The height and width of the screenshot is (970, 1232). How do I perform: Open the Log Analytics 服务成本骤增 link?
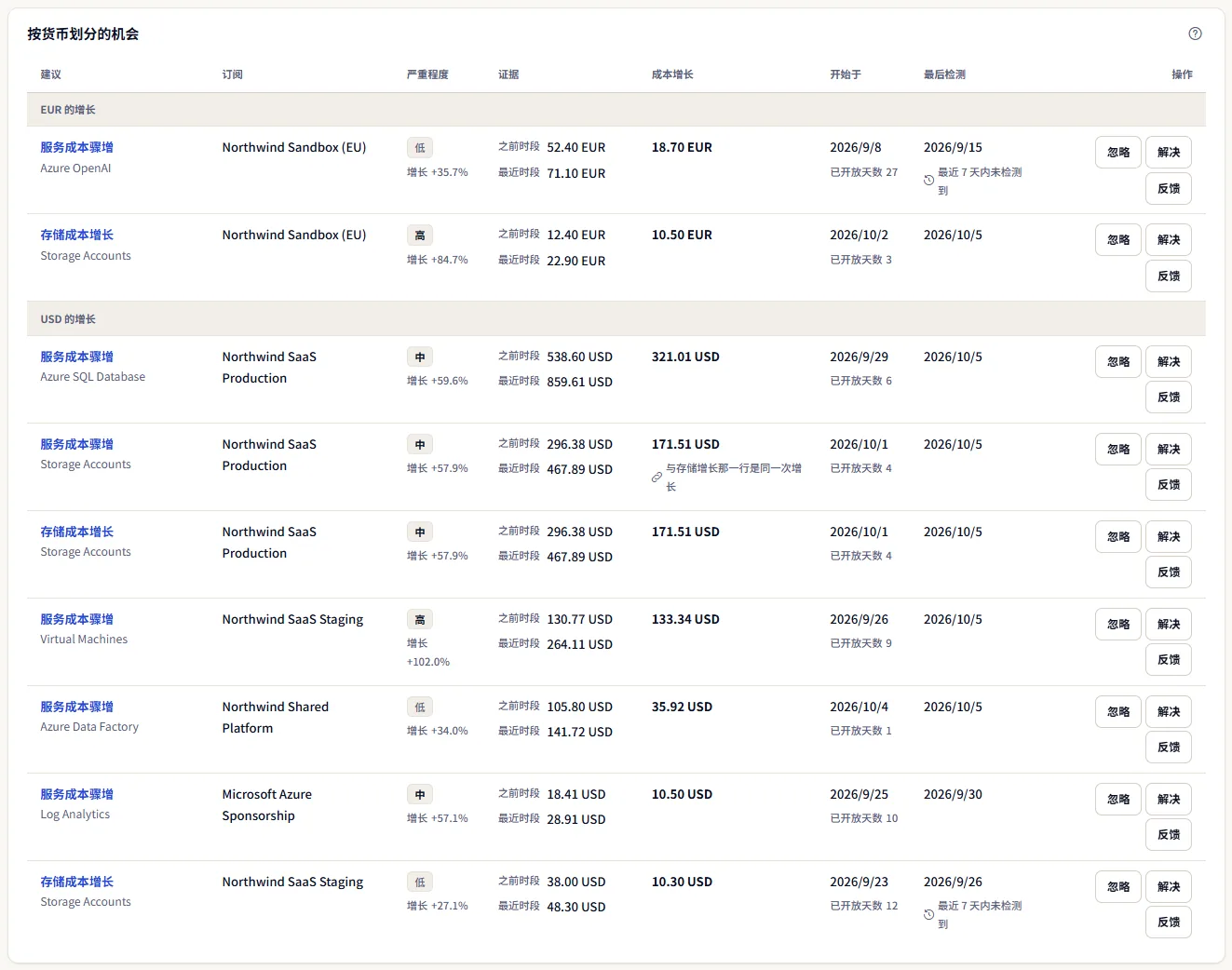tap(76, 794)
